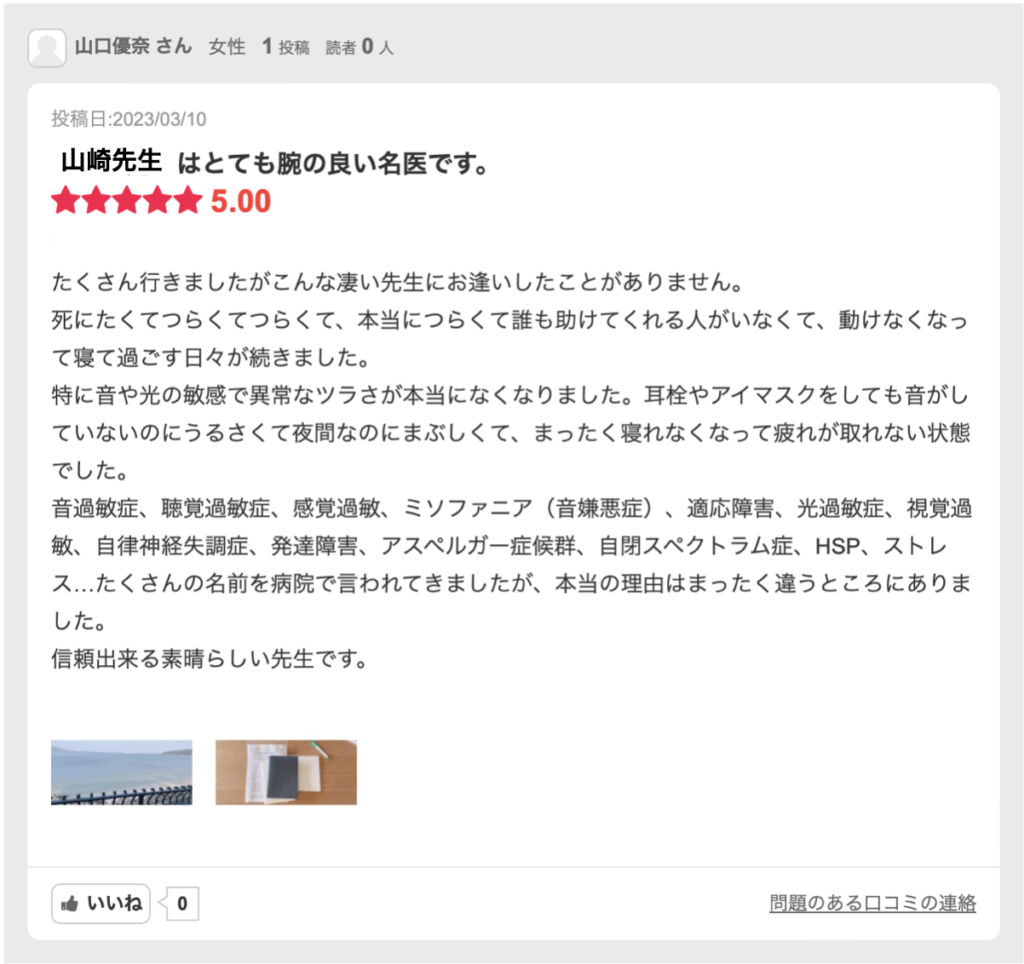Click the title text はとても腕の良い名医です。
Image resolution: width=1024 pixels, height=964 pixels.
334,163
